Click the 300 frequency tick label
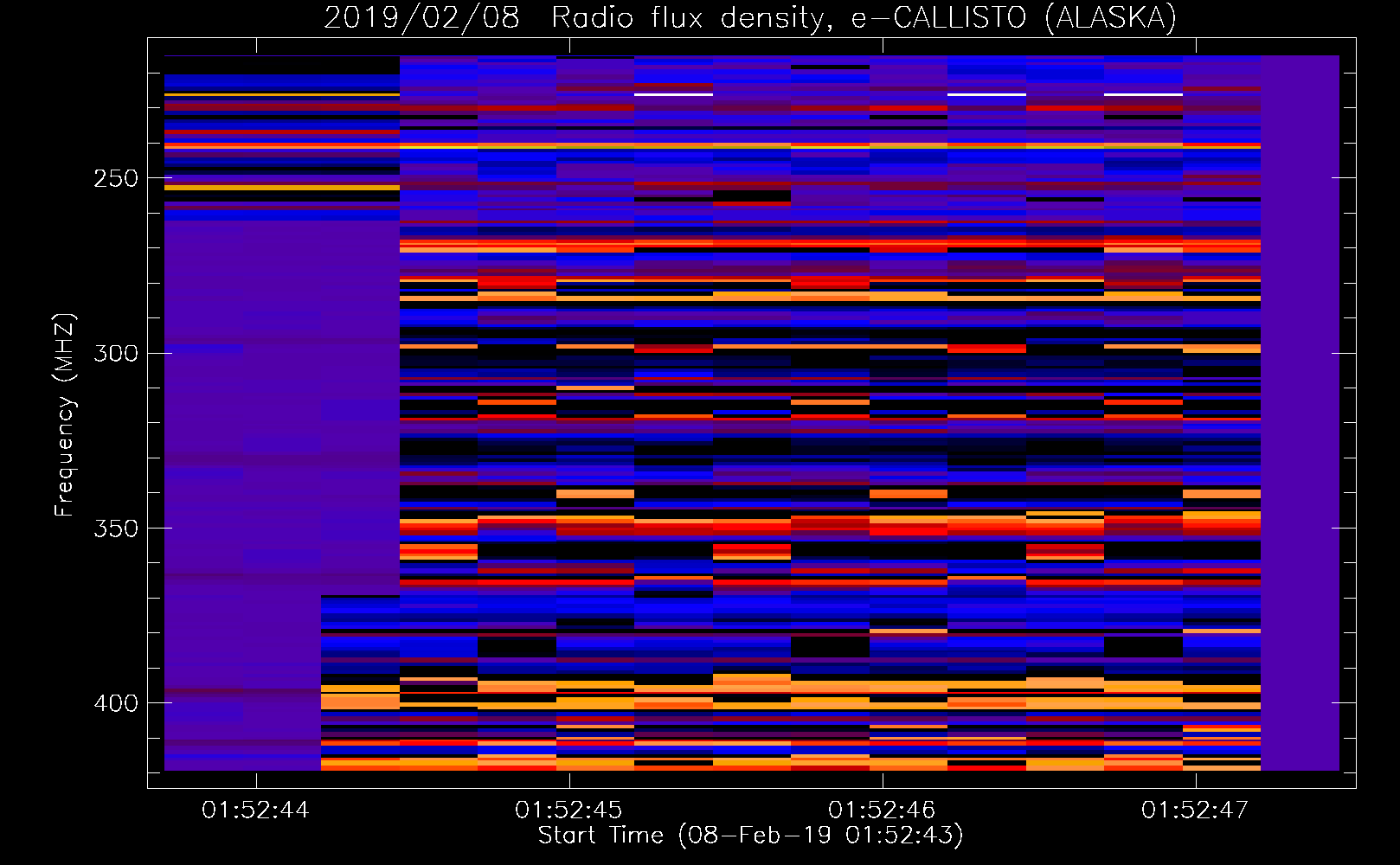1400x865 pixels. click(116, 353)
